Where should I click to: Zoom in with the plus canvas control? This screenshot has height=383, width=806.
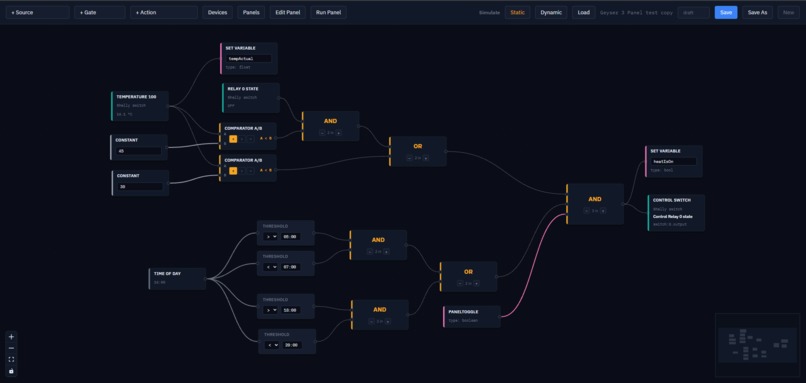[11, 337]
